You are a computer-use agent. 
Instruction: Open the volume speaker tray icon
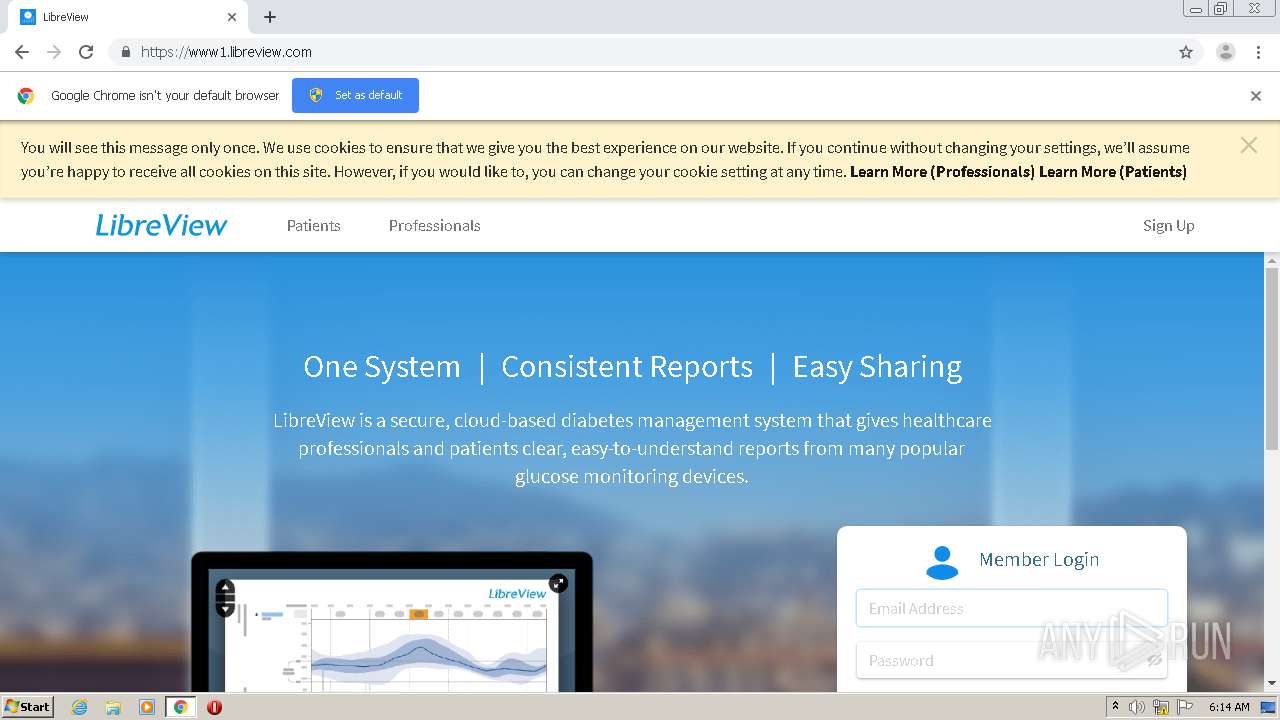1137,707
